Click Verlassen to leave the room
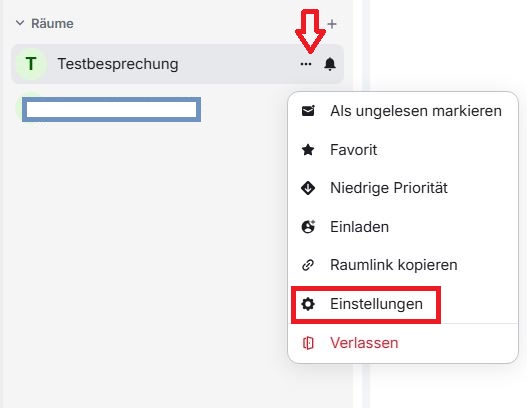 [x=403, y=343]
